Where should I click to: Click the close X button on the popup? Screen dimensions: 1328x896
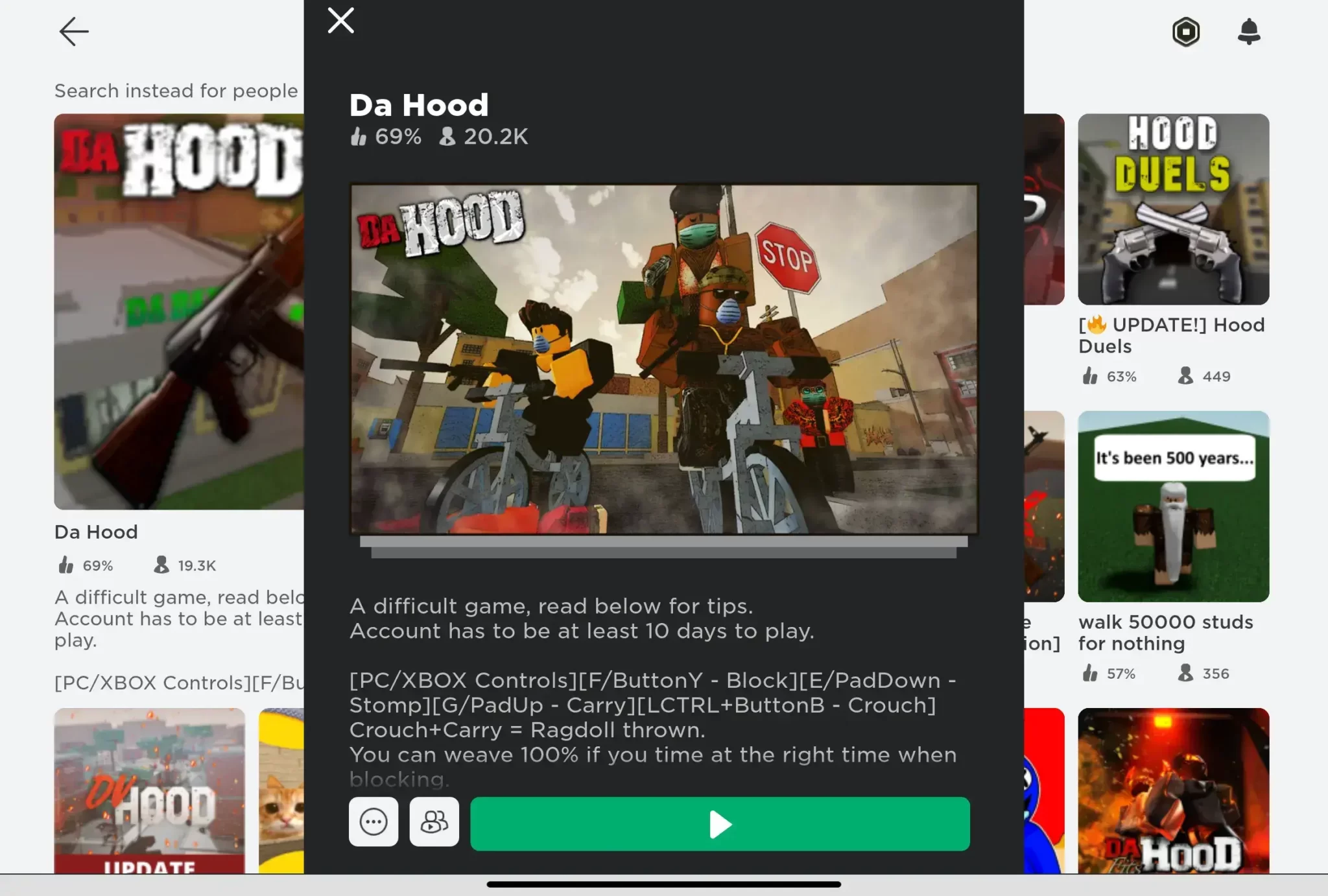tap(340, 21)
